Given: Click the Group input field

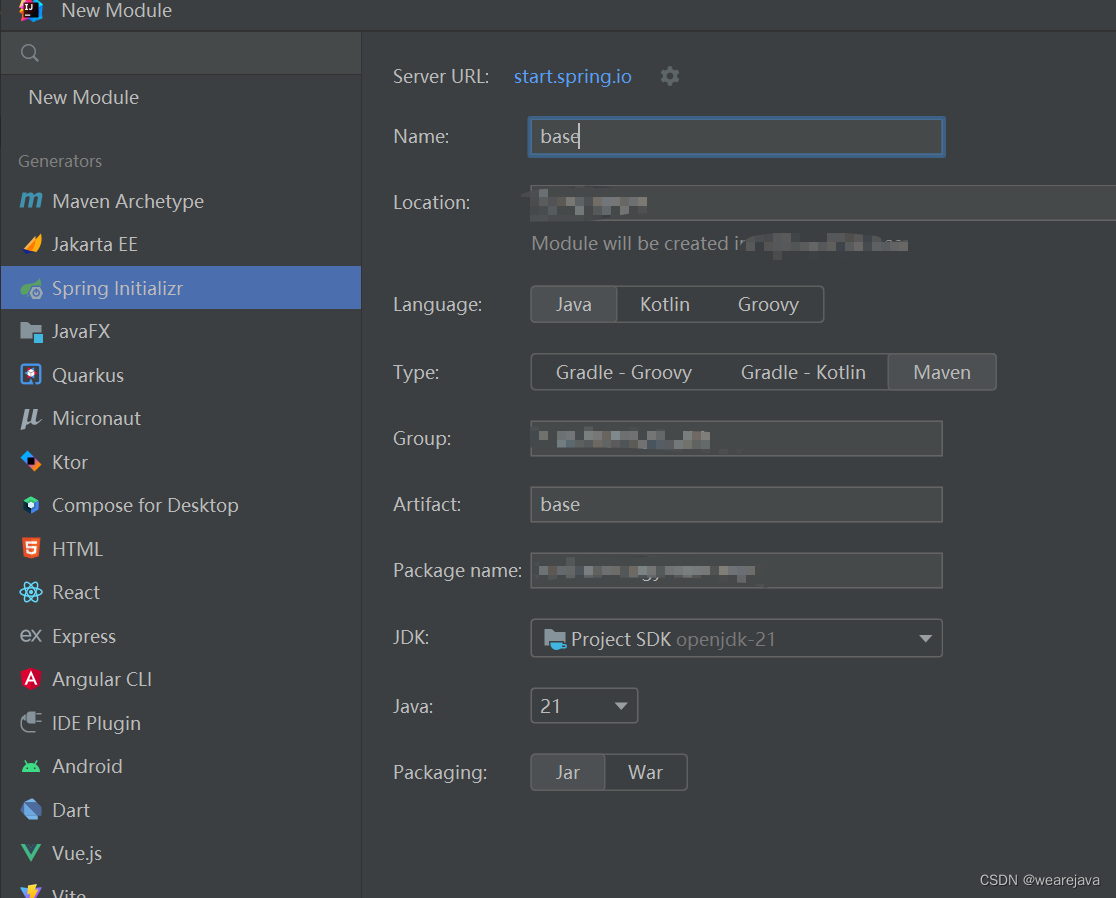Looking at the screenshot, I should [x=737, y=438].
